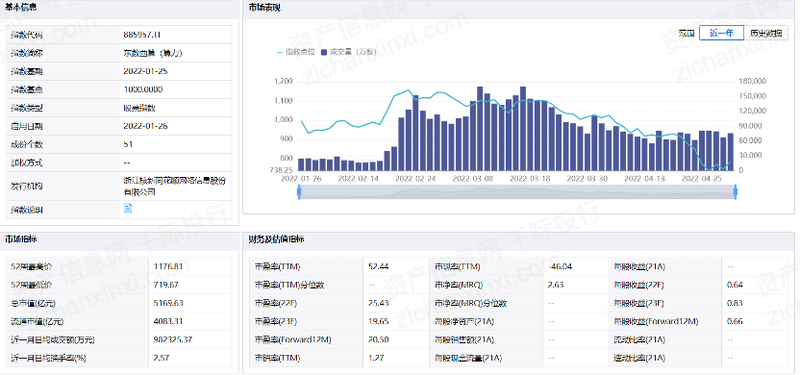The image size is (800, 375).
Task: Click the constituent count value 51
Action: 128,144
